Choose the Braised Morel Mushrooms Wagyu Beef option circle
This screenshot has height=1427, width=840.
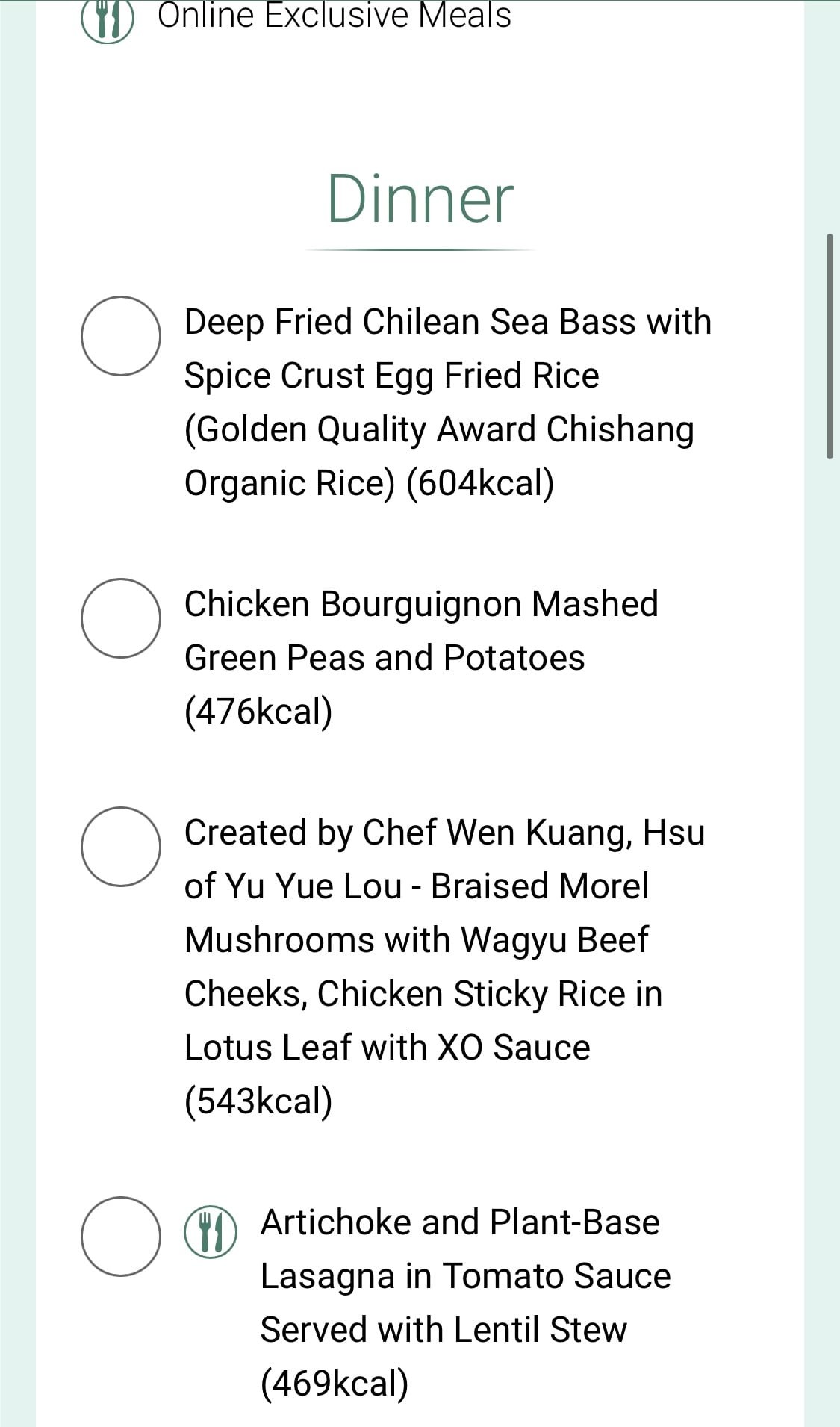point(121,847)
